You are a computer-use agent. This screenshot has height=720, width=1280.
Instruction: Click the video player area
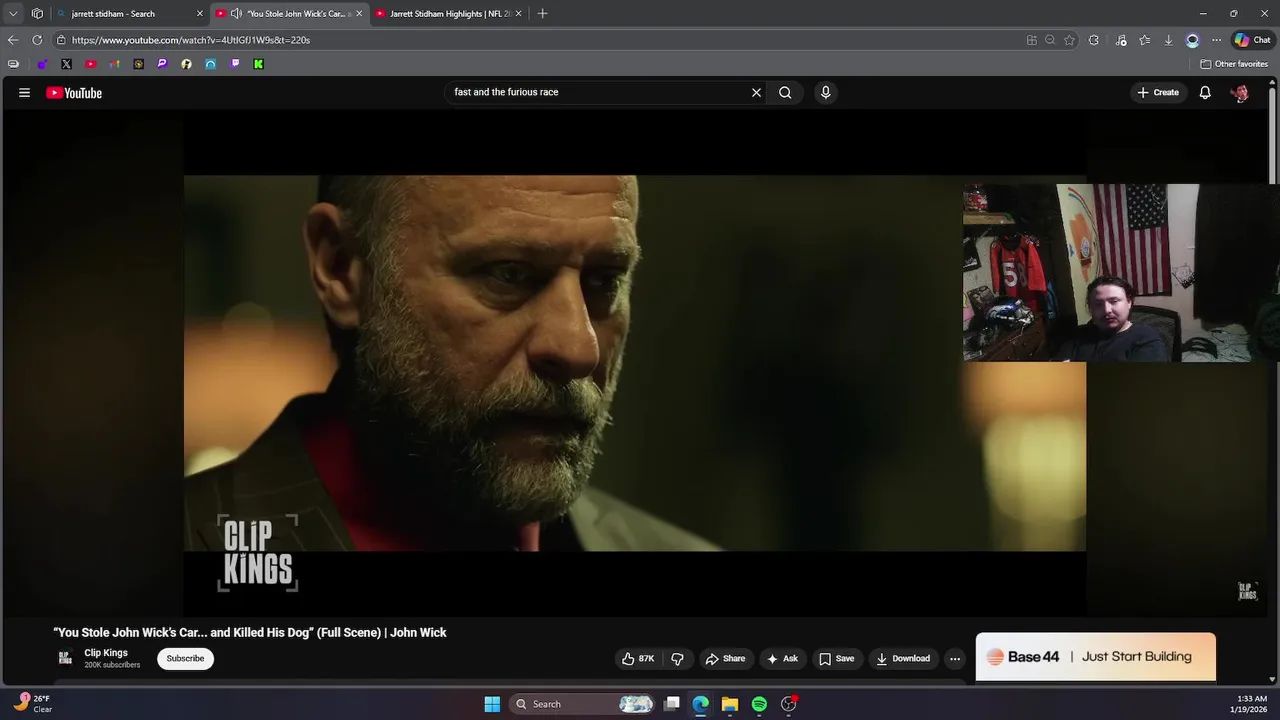[635, 363]
